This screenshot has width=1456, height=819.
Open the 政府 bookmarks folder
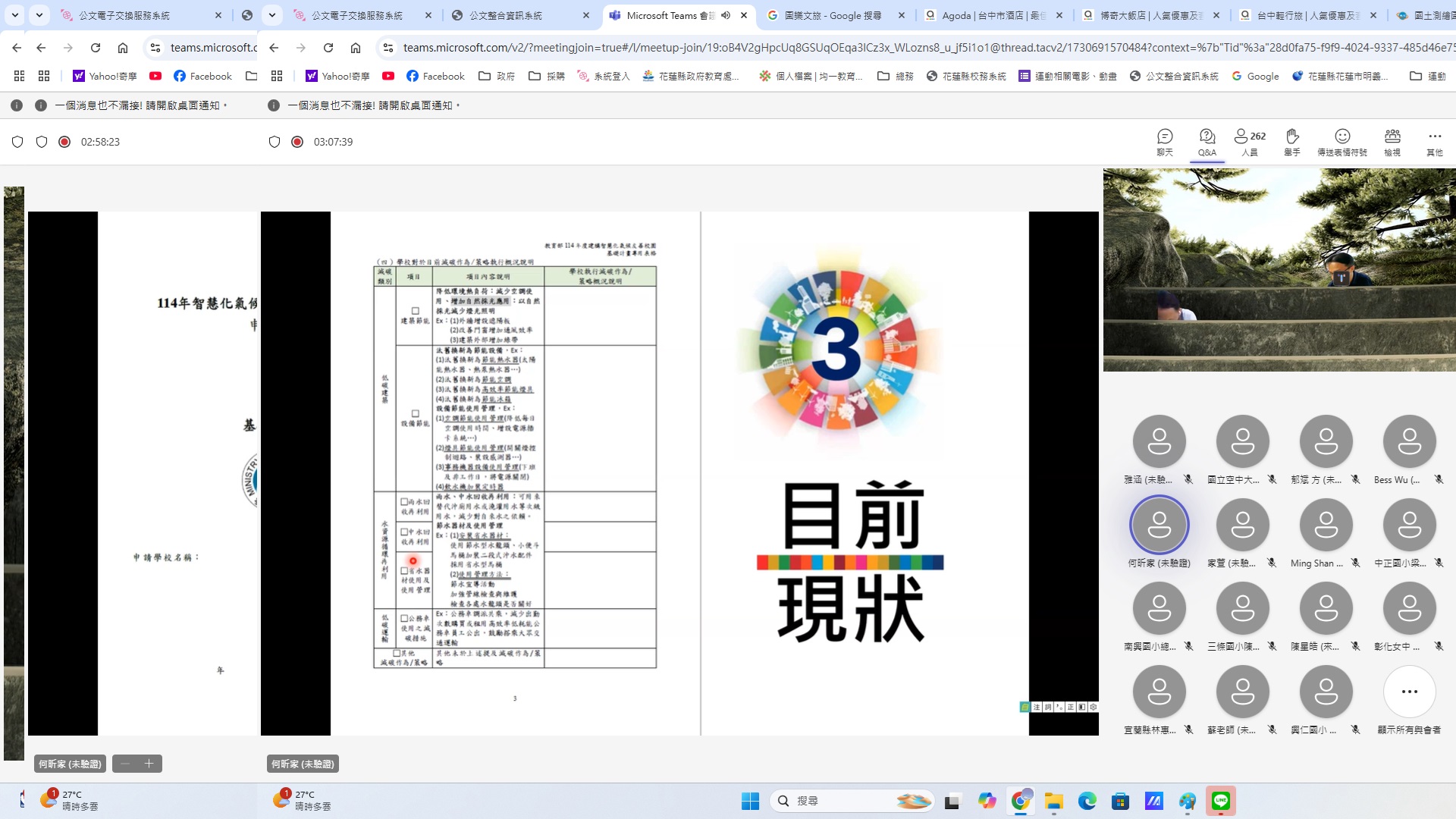coord(497,76)
